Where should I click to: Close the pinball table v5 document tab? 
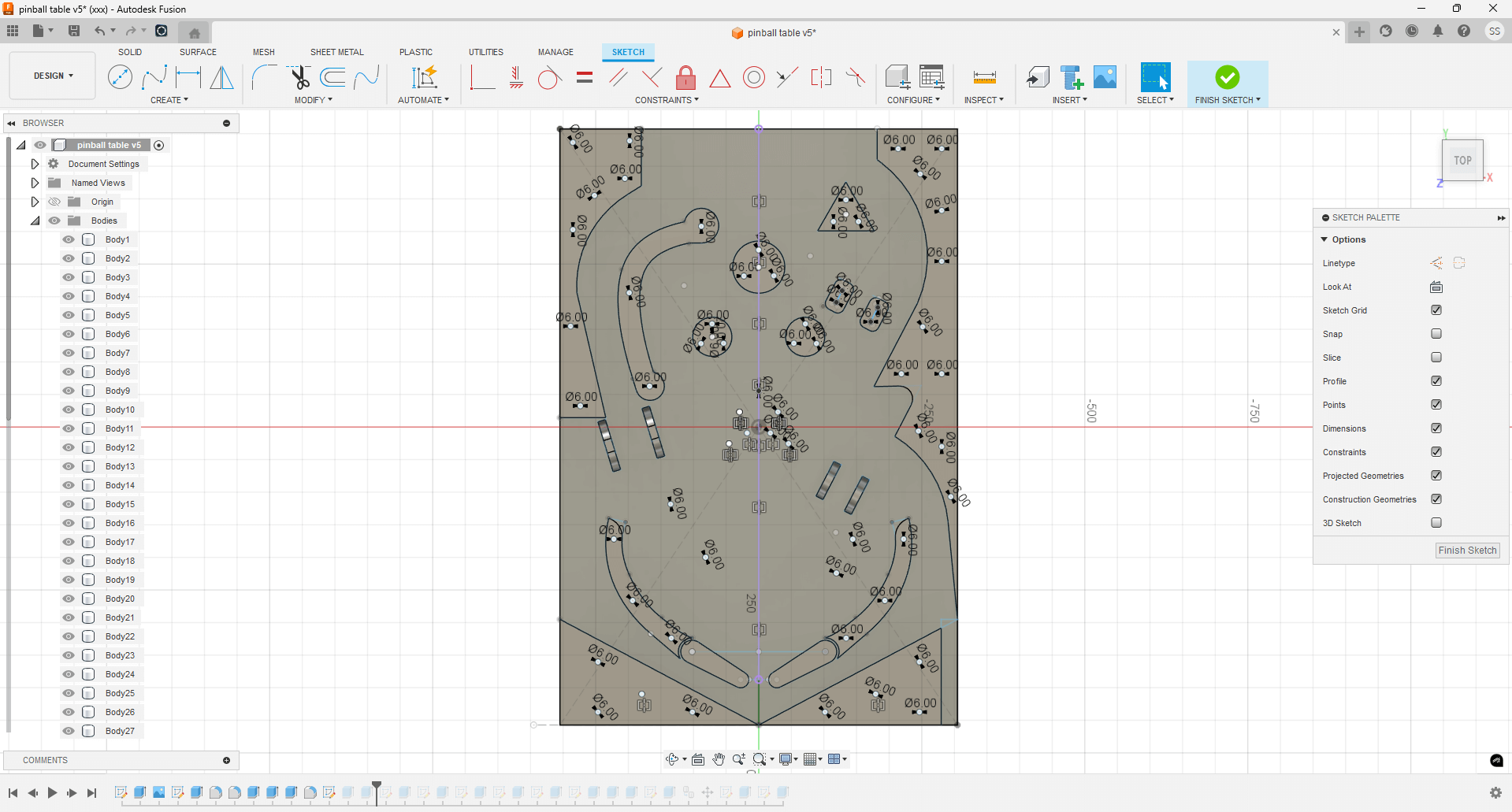[x=1336, y=32]
